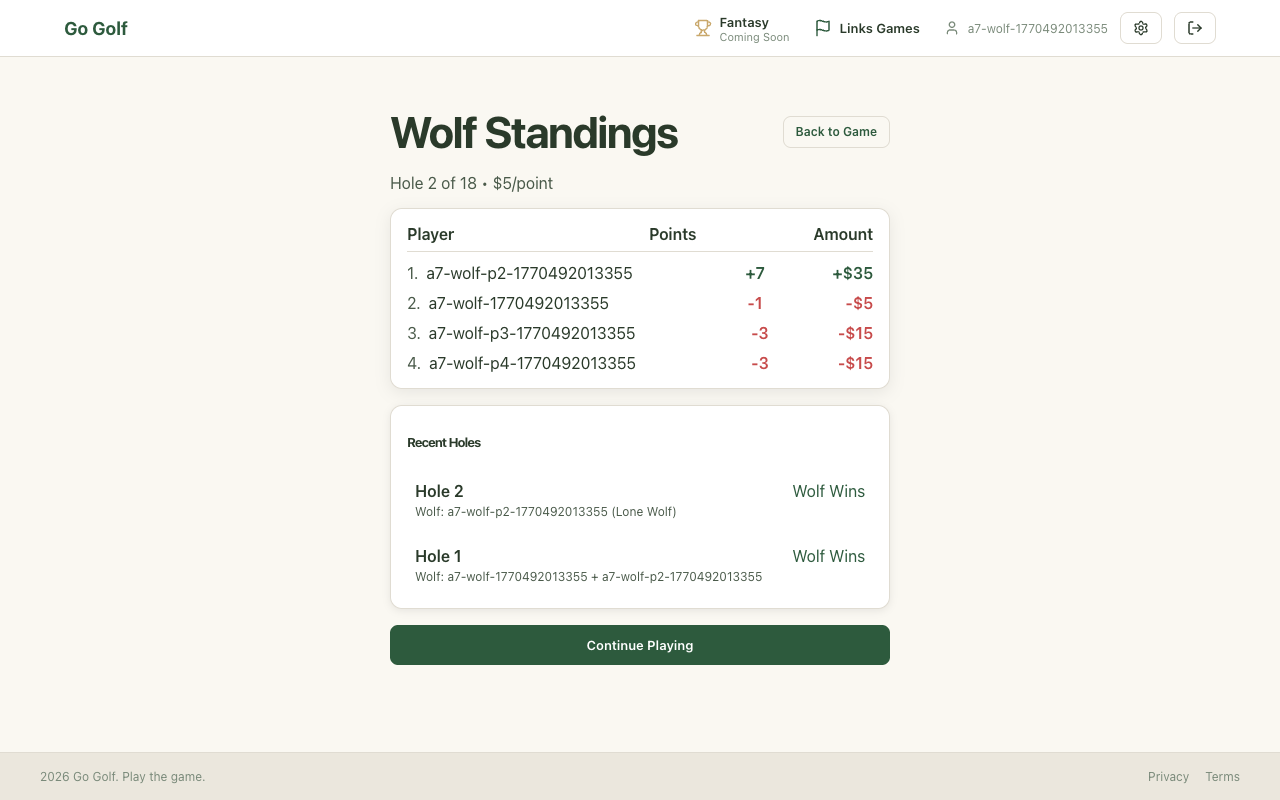Click first-place player a7-wolf-p2 row

pos(640,273)
